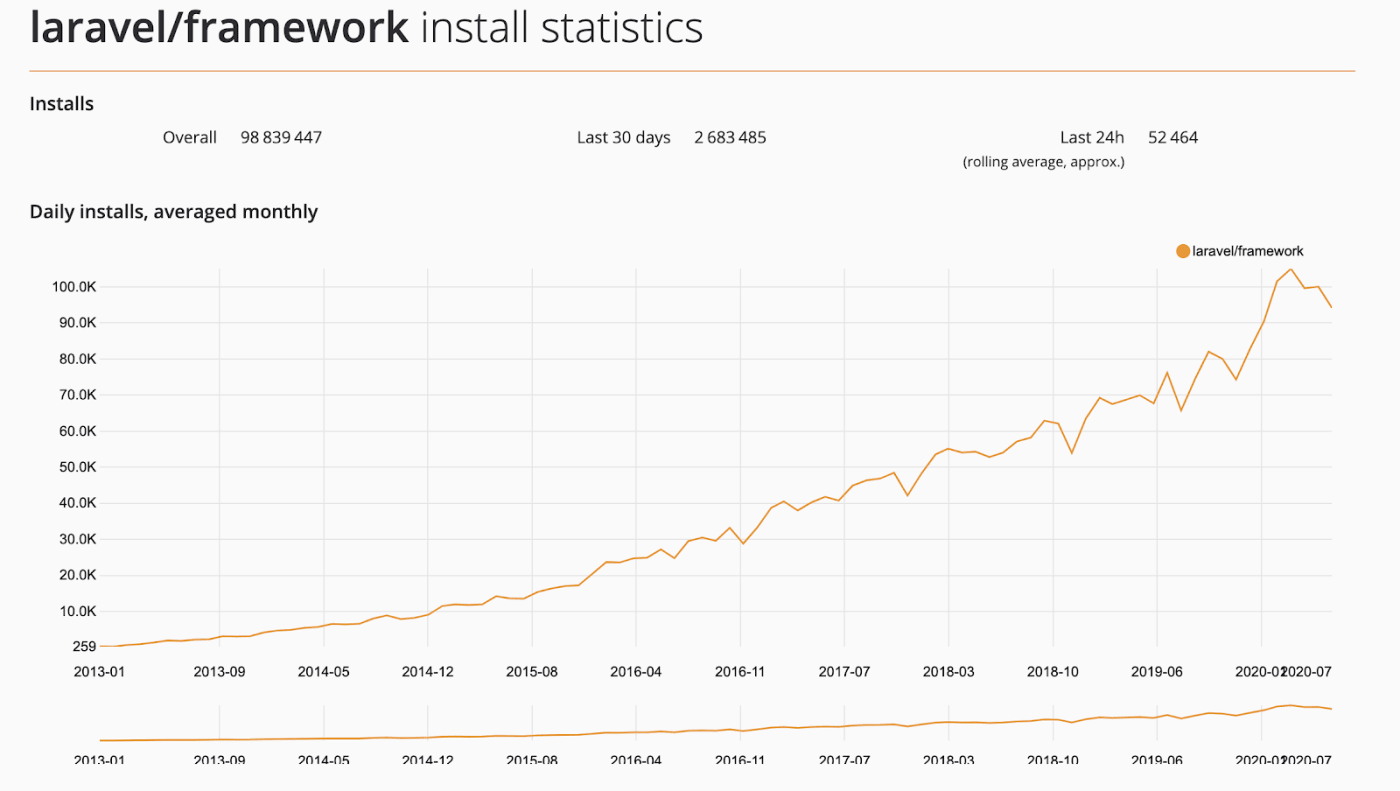Click the main chart 2013-09 axis label
Viewport: 1400px width, 791px height.
coord(219,672)
